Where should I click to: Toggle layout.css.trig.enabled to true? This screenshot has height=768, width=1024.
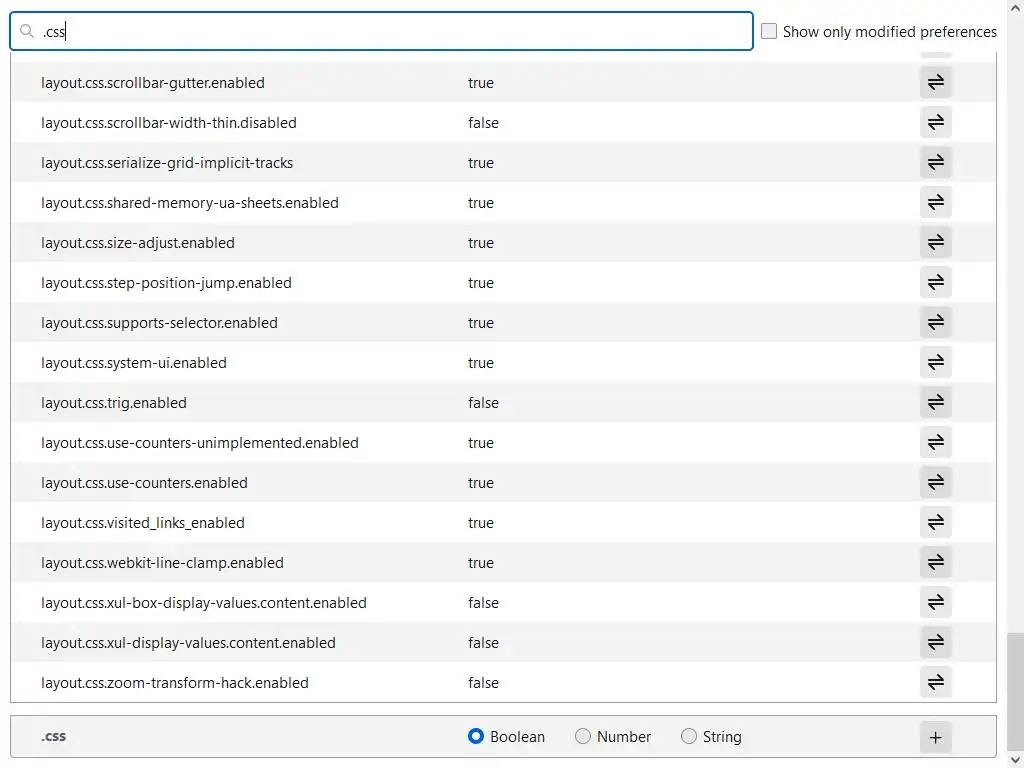click(x=936, y=402)
